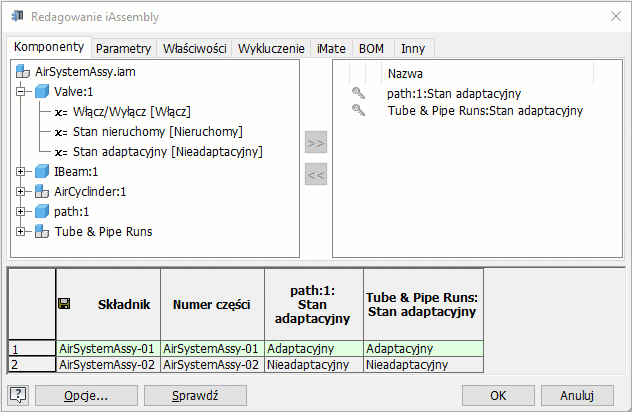This screenshot has height=412, width=632.
Task: Open the Inny tab
Action: (x=413, y=48)
